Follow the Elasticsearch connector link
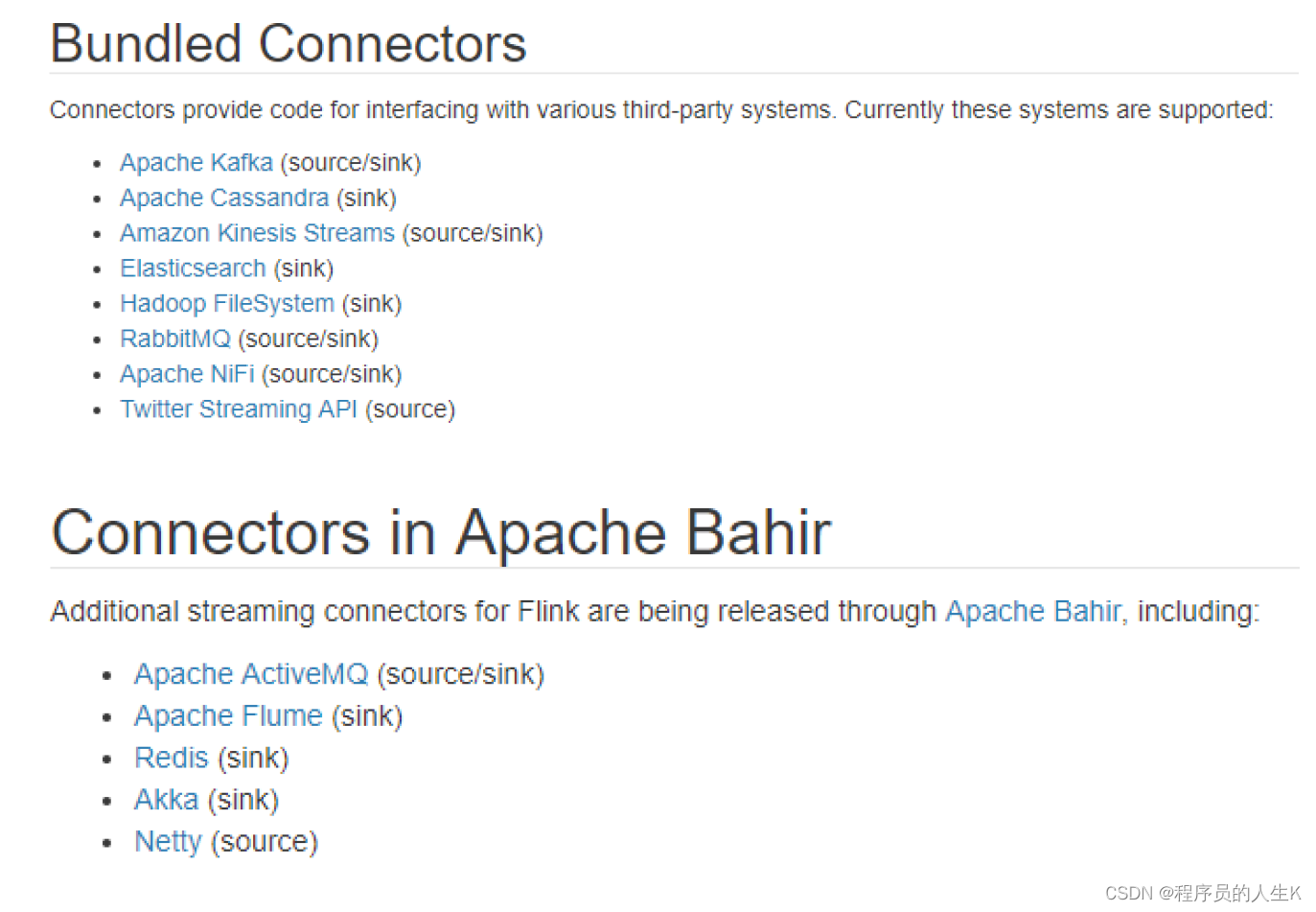1316x912 pixels. (192, 269)
